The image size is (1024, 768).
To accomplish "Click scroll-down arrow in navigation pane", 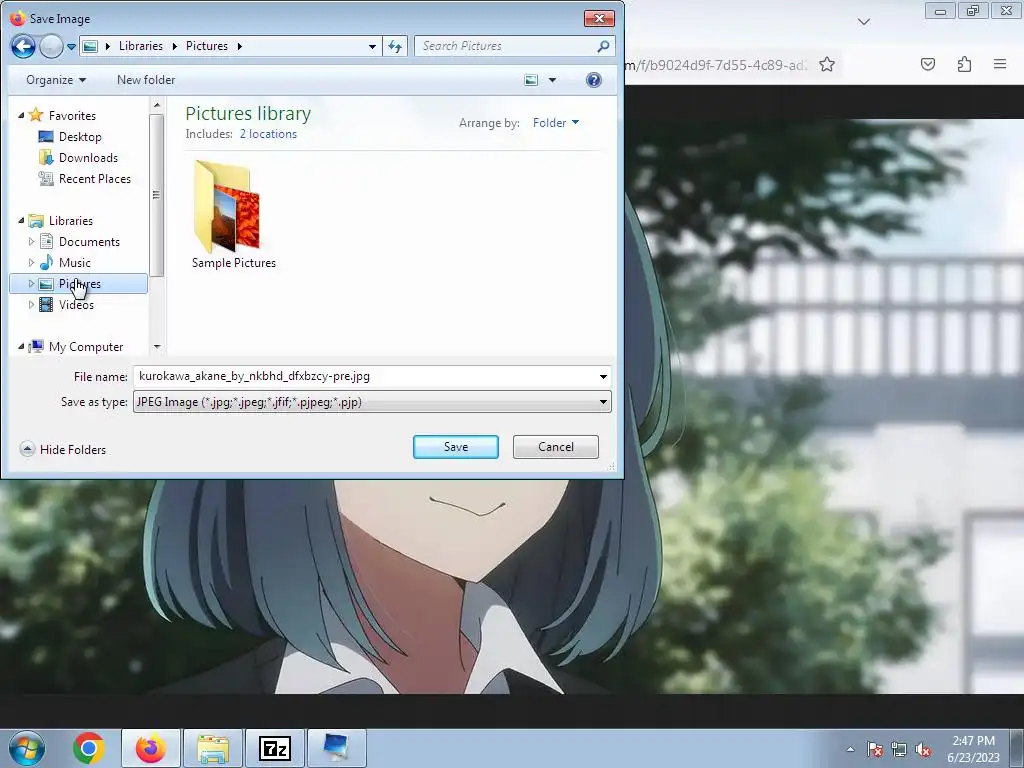I will pos(157,347).
